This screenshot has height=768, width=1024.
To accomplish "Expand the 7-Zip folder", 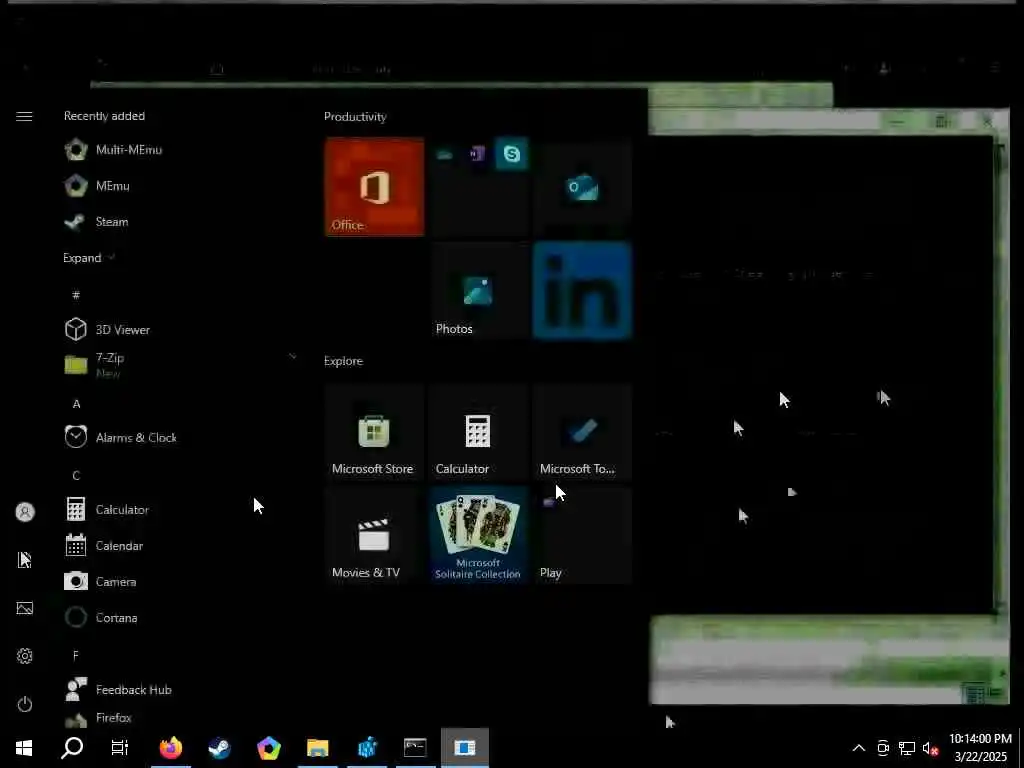I will pos(180,365).
